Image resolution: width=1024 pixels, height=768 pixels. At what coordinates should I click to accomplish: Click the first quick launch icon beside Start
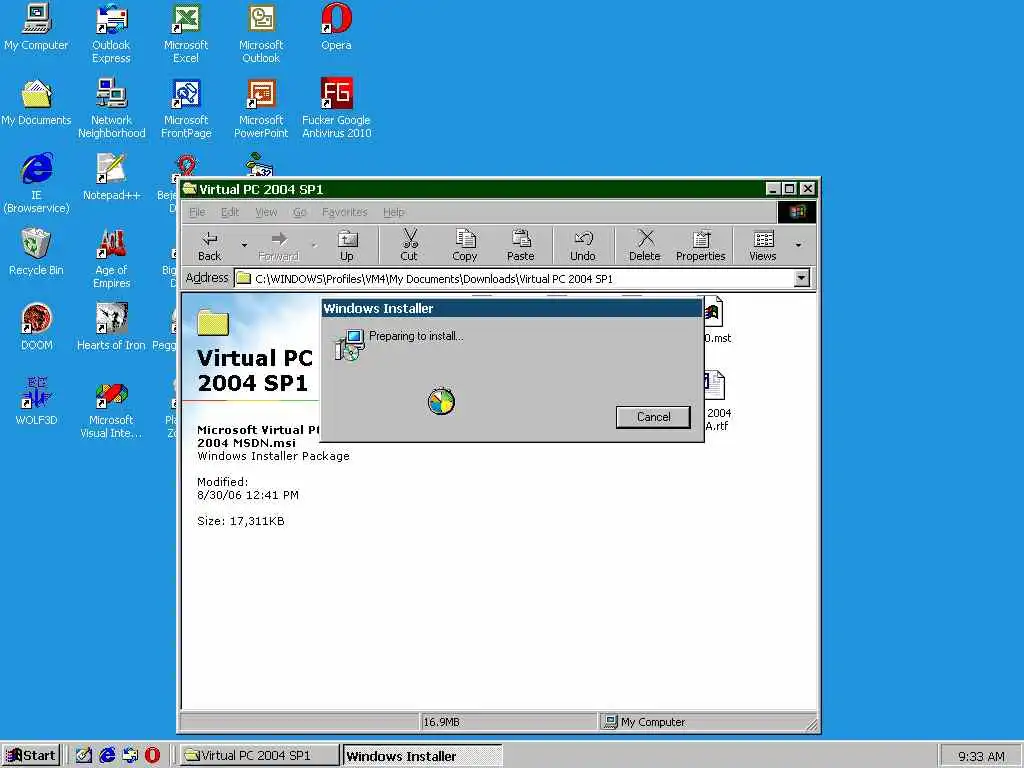point(84,756)
